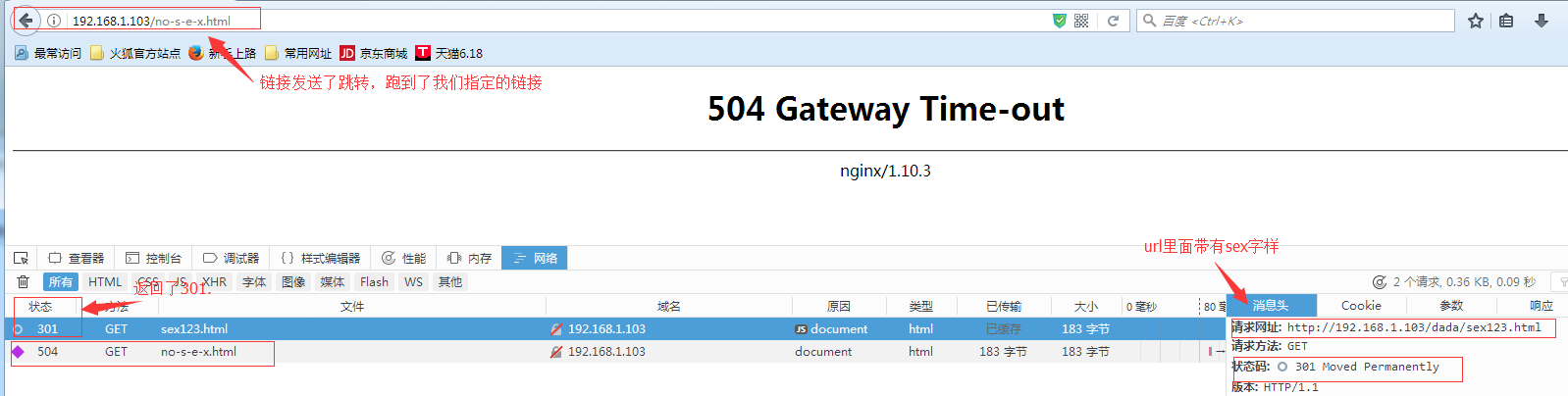The width and height of the screenshot is (1568, 396).
Task: Open the downloads arrow icon
Action: pos(1542,21)
